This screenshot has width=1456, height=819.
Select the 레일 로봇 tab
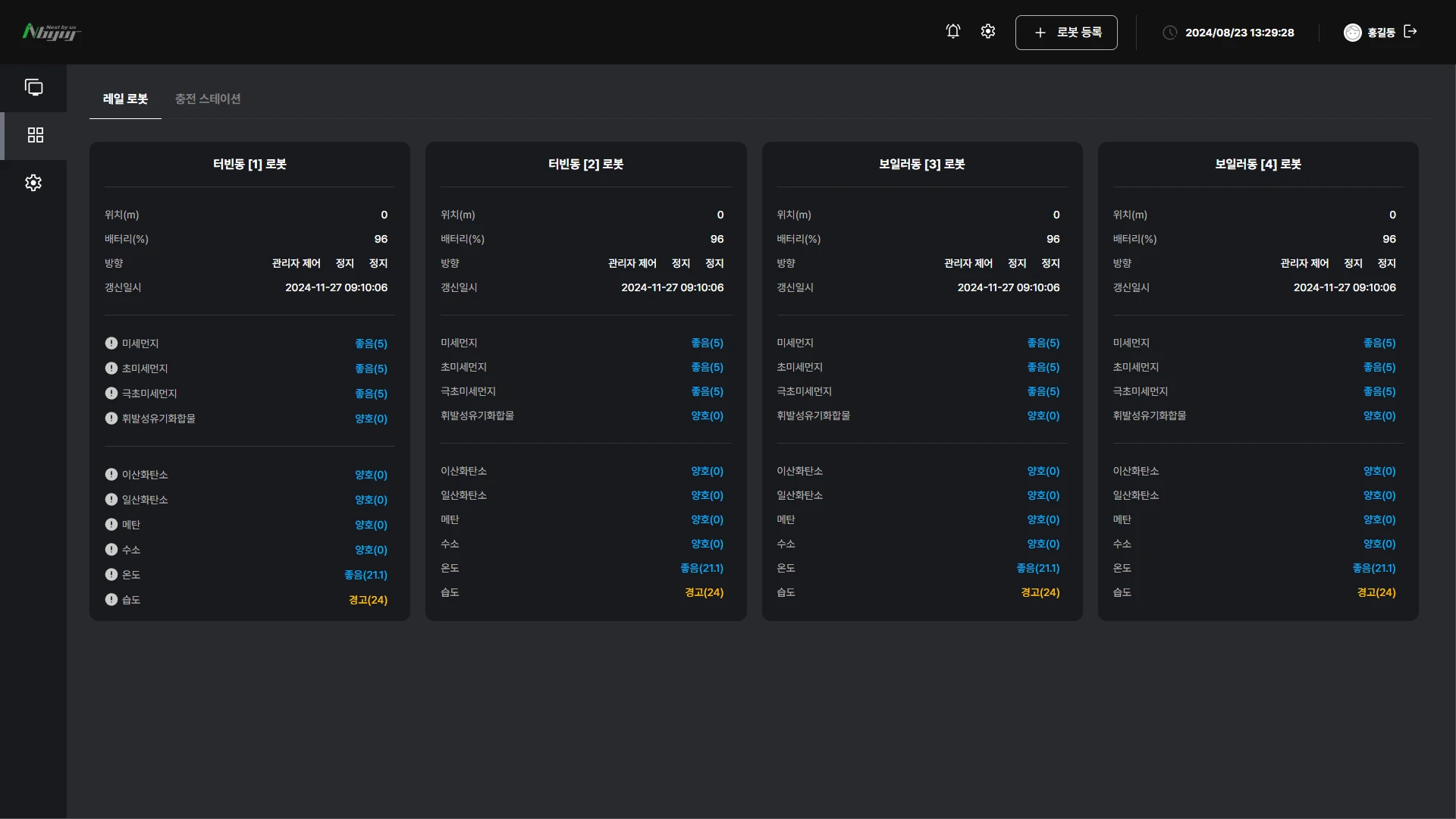coord(125,99)
